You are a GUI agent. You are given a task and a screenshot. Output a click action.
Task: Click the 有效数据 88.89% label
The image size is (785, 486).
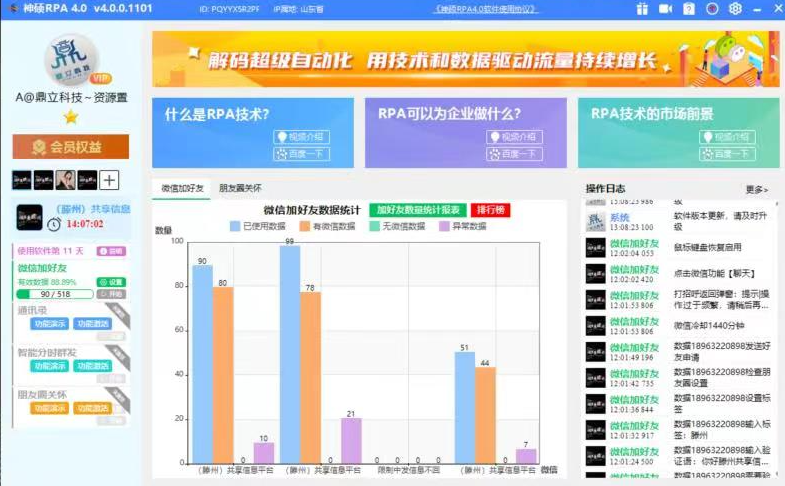click(47, 282)
